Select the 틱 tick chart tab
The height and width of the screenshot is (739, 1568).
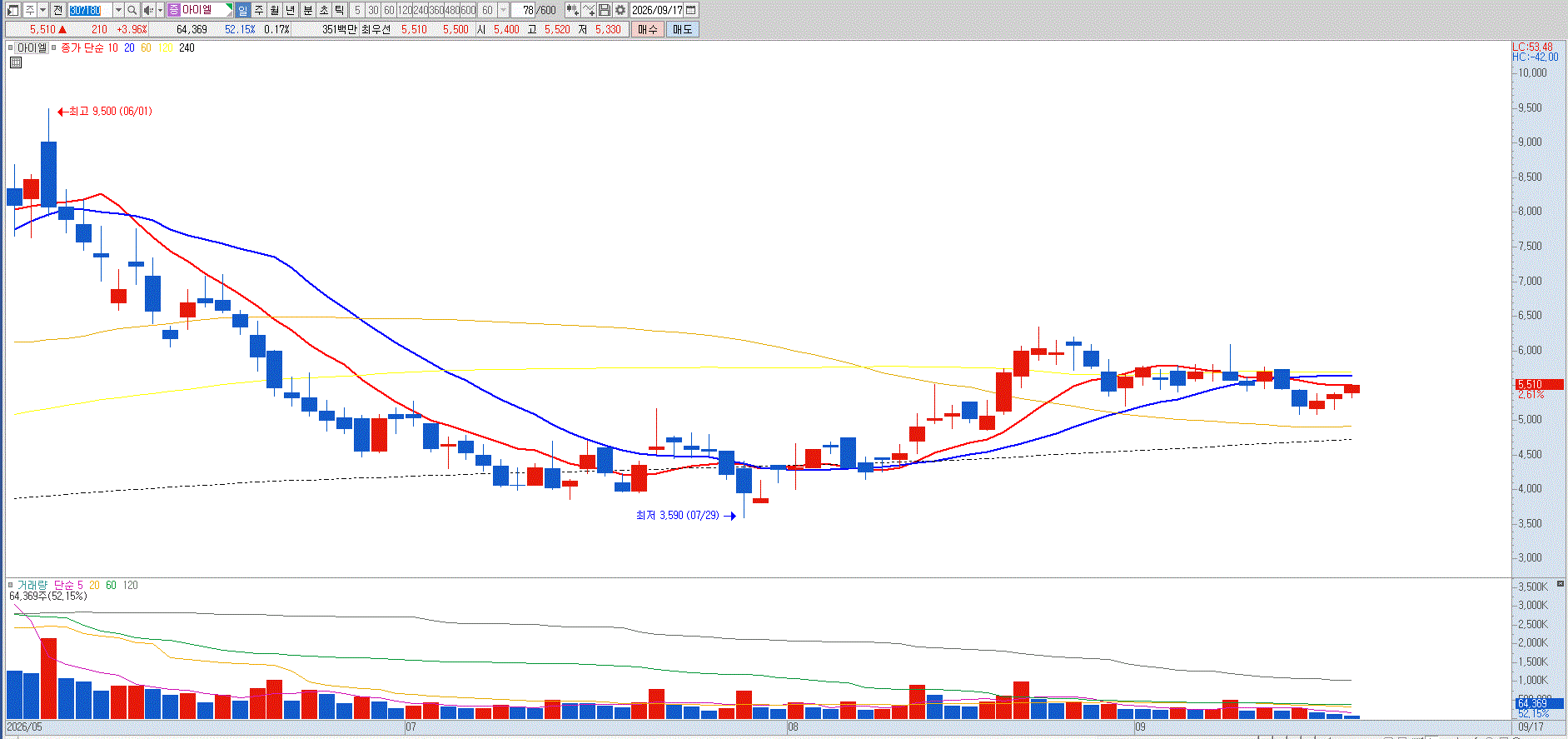[340, 10]
